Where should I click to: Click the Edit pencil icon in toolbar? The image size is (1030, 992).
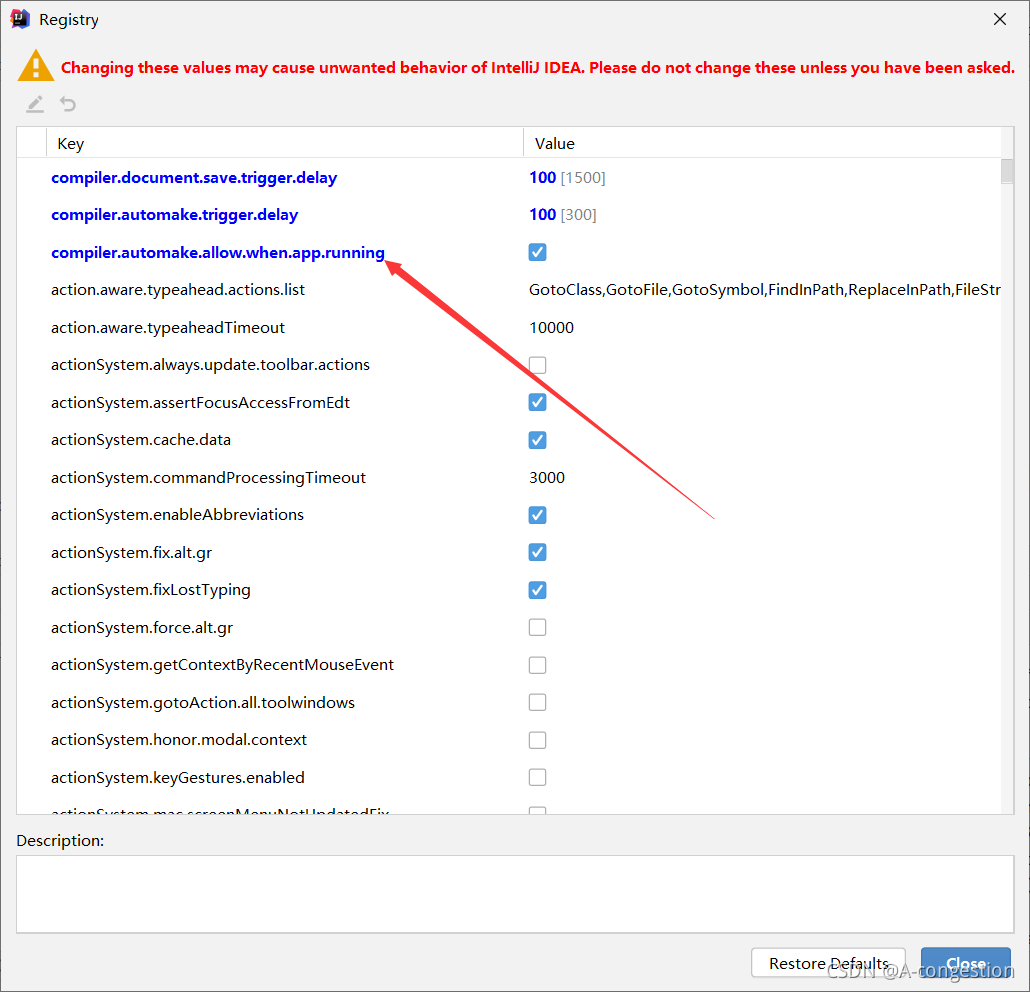tap(35, 104)
